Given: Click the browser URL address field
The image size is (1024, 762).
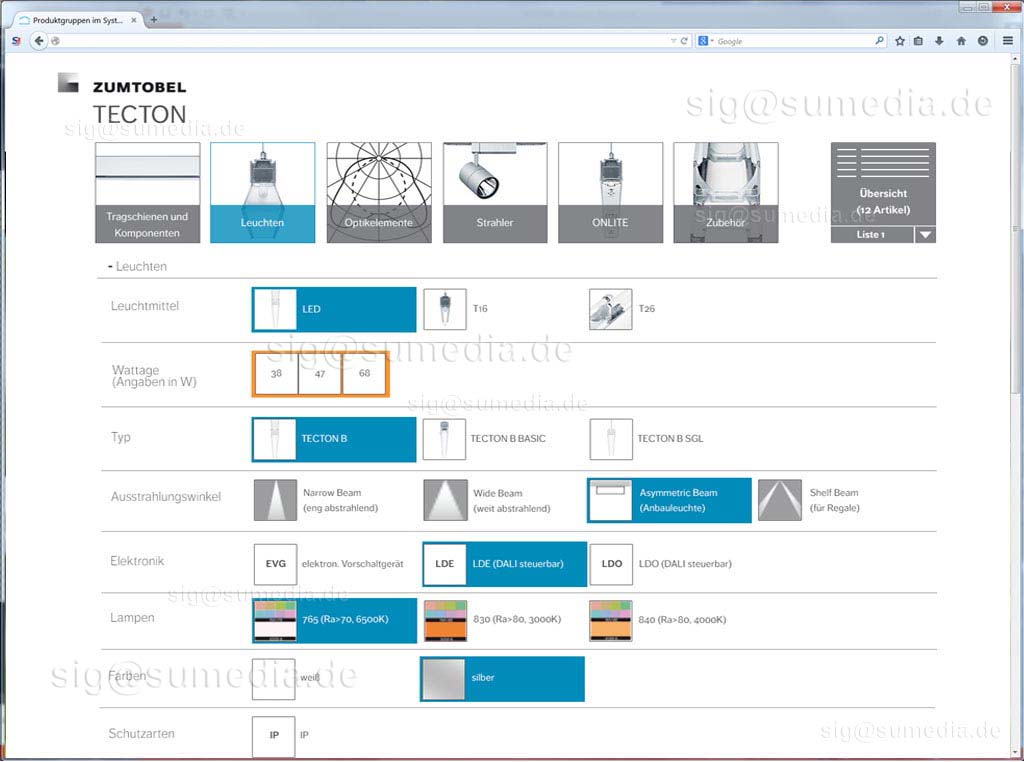Looking at the screenshot, I should click(360, 41).
